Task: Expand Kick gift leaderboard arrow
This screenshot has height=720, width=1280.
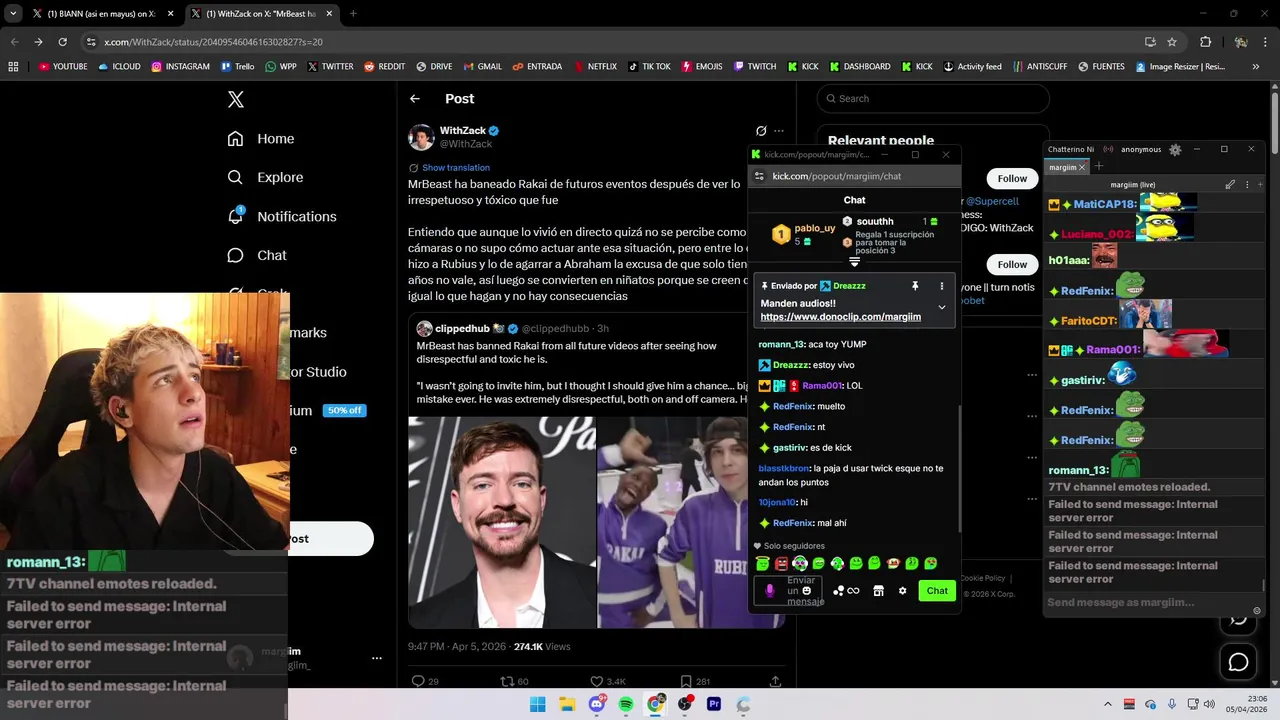Action: pyautogui.click(x=854, y=262)
